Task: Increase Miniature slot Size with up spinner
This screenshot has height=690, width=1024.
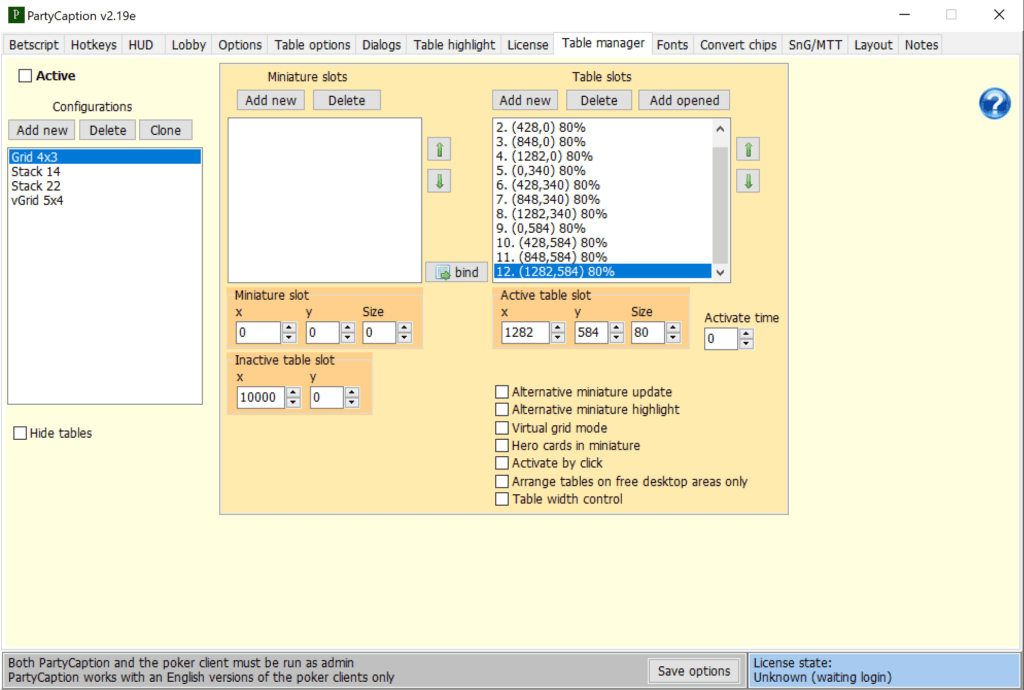Action: [x=405, y=328]
